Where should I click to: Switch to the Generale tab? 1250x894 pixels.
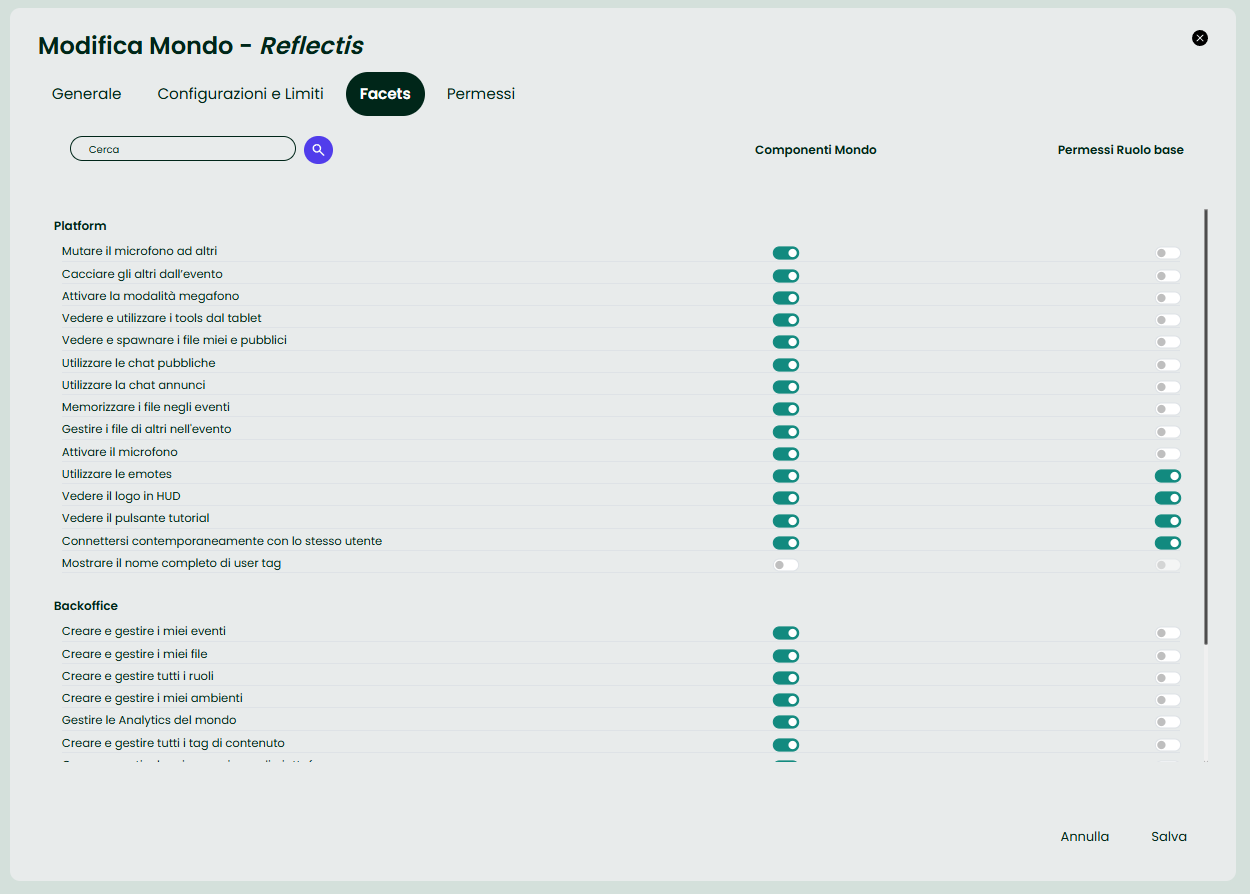click(86, 93)
